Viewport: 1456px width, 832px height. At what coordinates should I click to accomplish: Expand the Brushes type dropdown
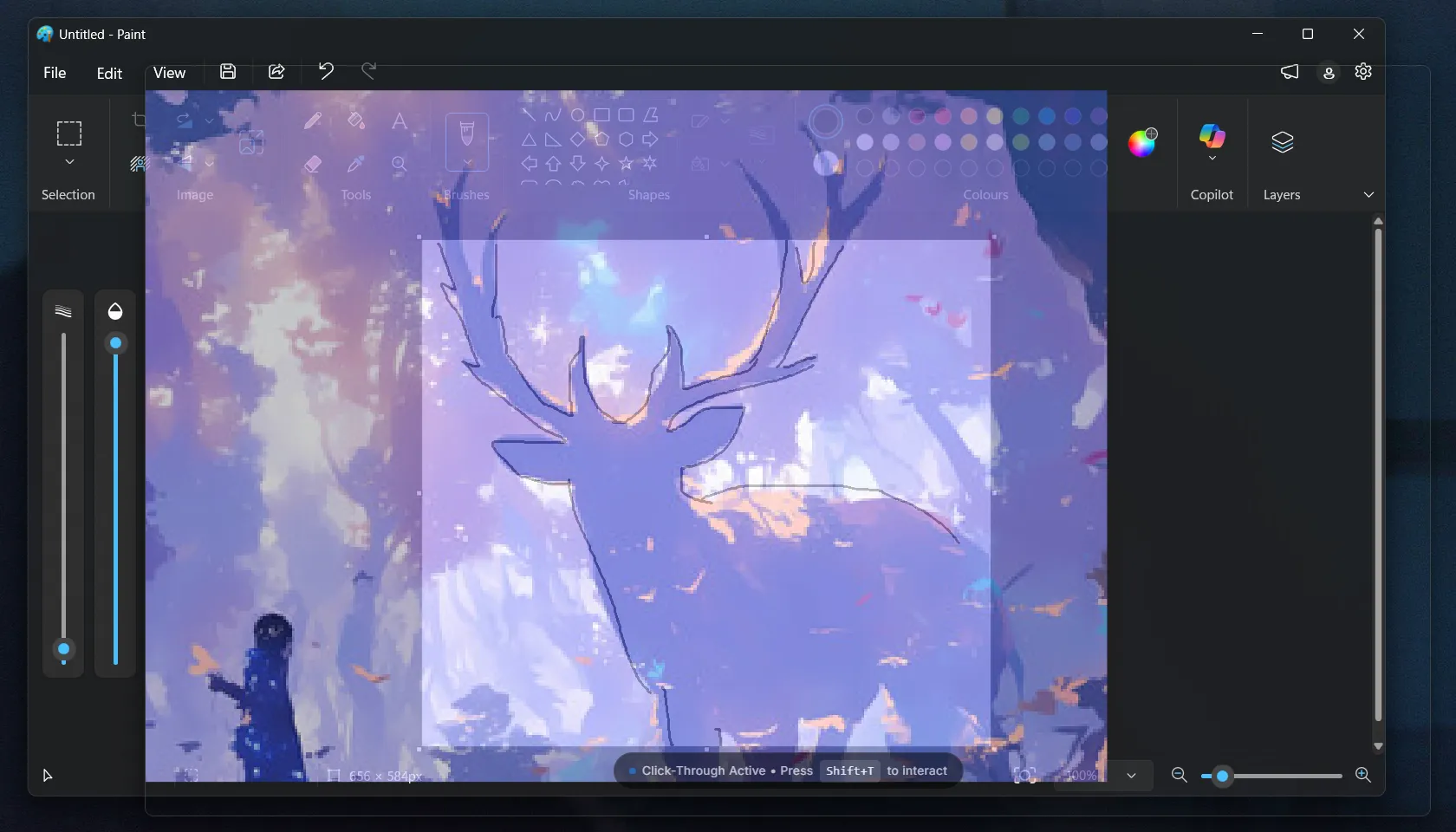coord(467,163)
